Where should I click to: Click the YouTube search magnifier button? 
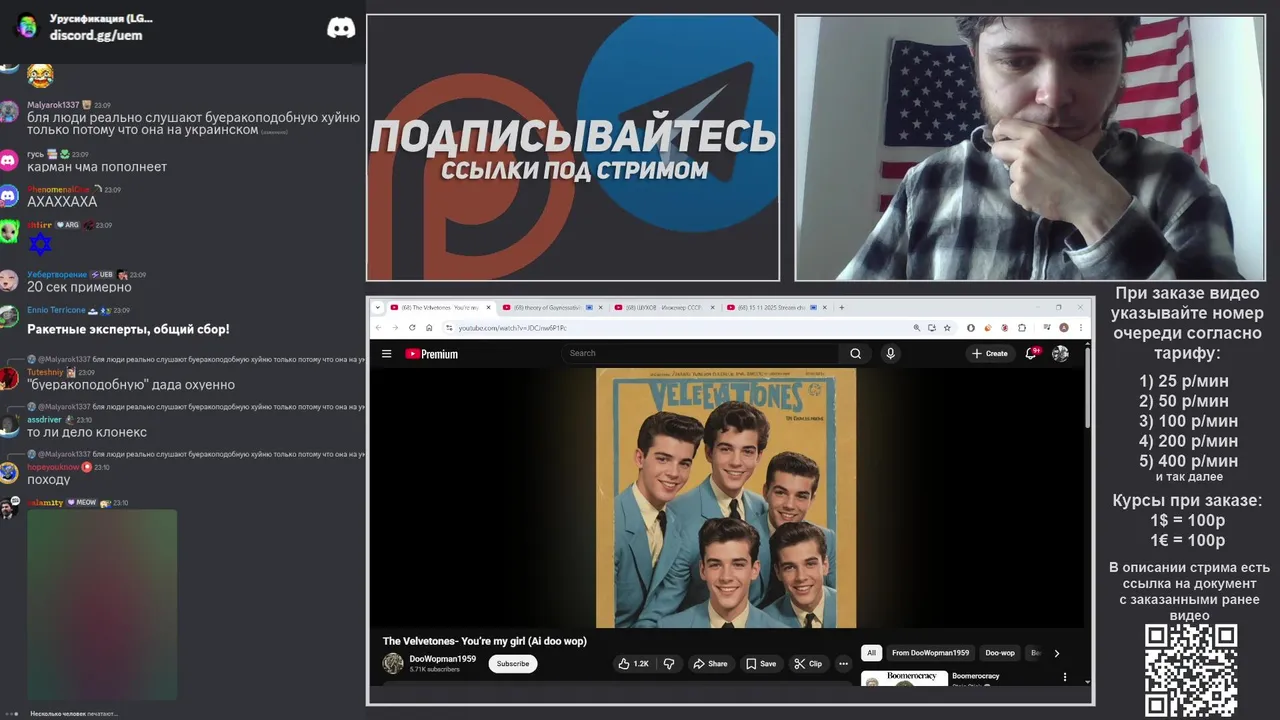pyautogui.click(x=855, y=353)
